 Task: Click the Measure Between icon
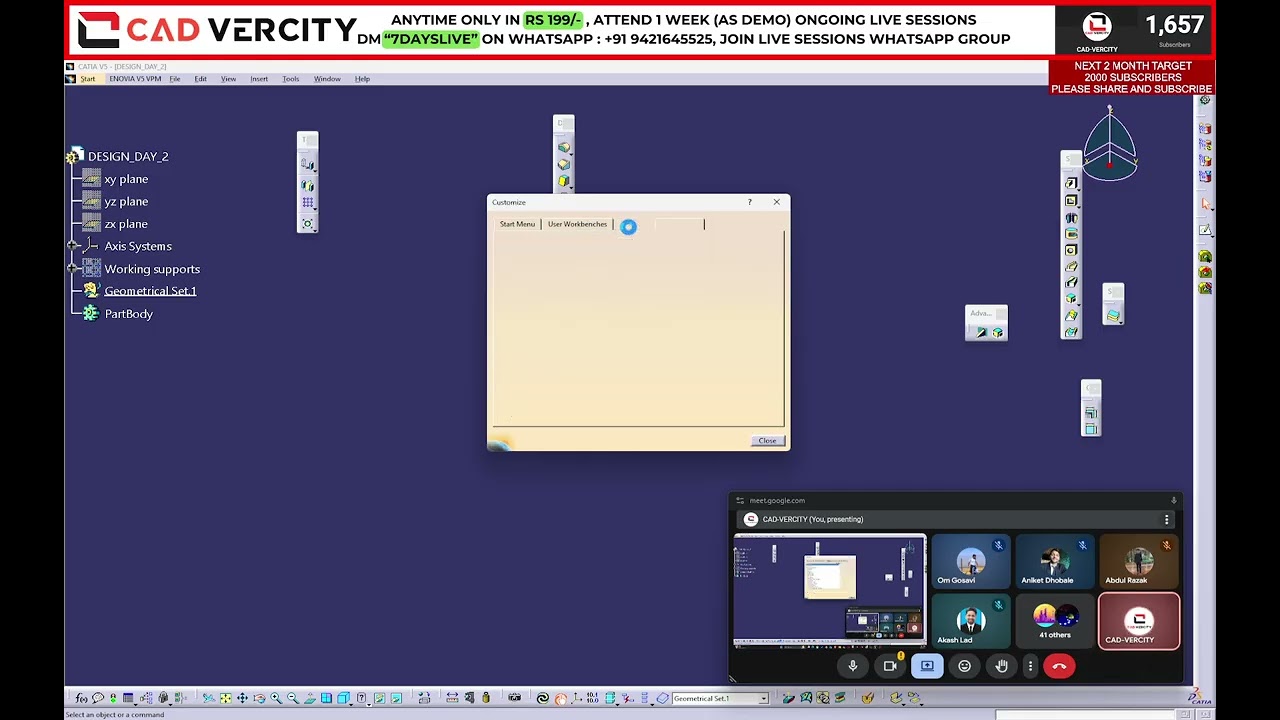(452, 698)
